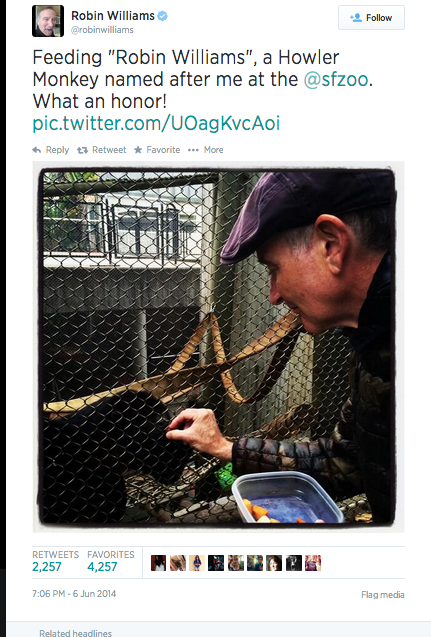Screen dimensions: 431x637
Task: Open the fifth favoriter avatar thumbnail
Action: pos(236,563)
